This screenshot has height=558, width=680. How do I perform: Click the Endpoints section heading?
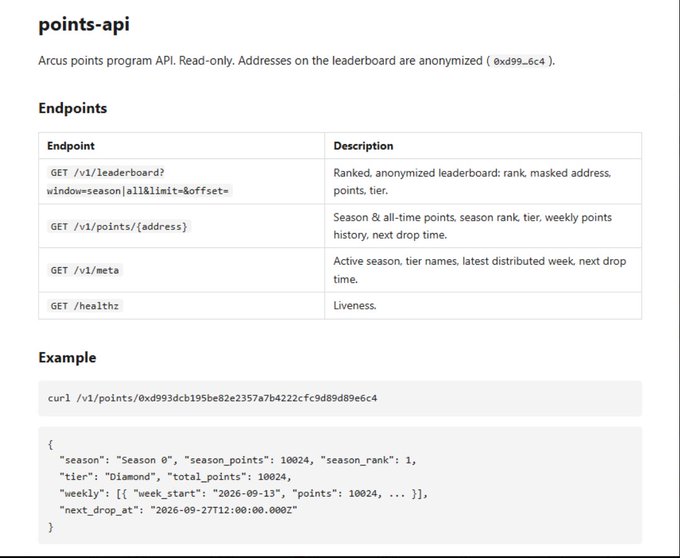tap(72, 108)
